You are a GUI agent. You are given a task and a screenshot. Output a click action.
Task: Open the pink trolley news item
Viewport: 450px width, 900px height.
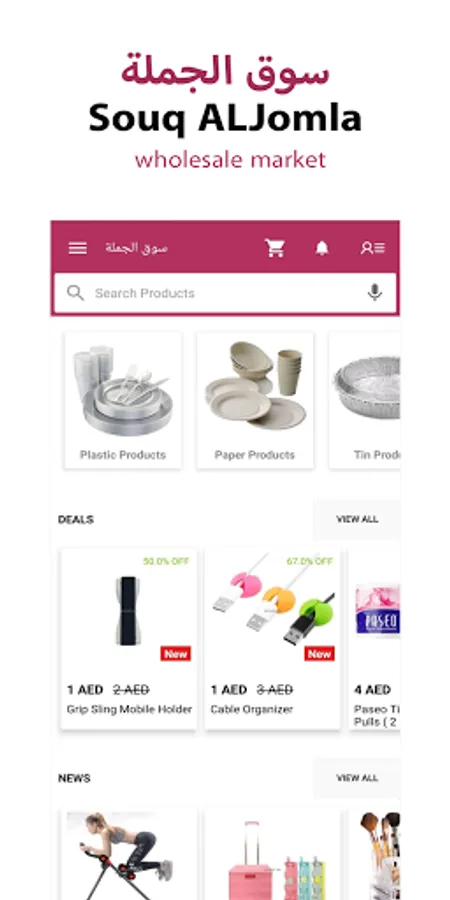tap(272, 854)
